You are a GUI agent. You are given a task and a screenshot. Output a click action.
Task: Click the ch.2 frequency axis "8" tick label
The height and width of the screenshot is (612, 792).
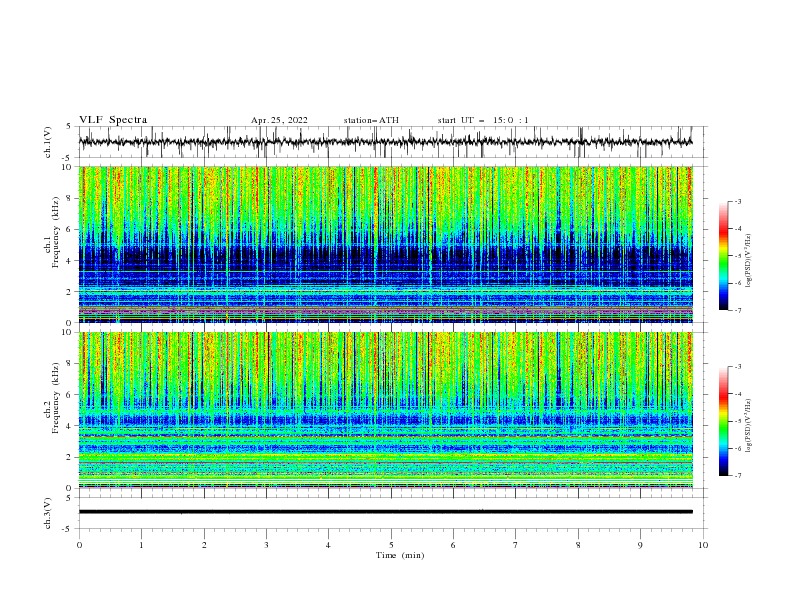click(70, 364)
